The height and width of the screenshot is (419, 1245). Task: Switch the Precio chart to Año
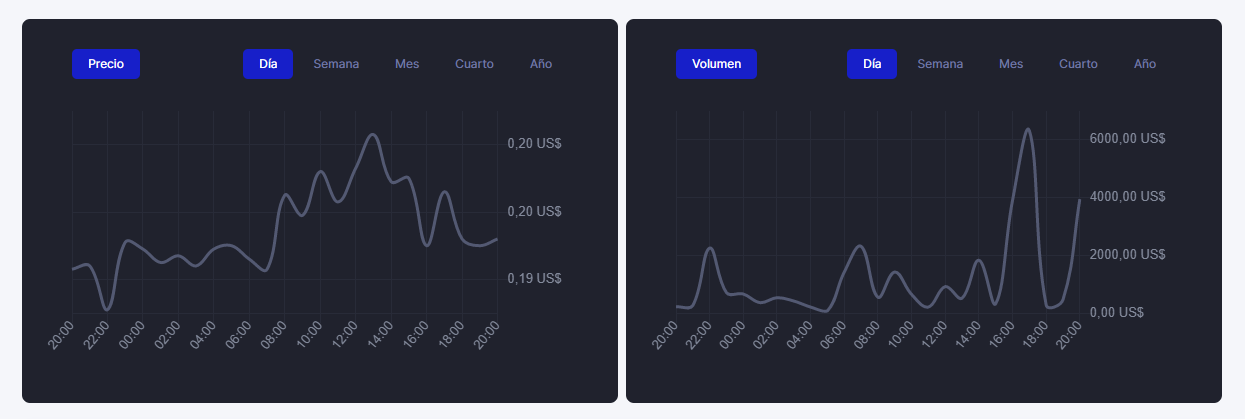pos(541,64)
